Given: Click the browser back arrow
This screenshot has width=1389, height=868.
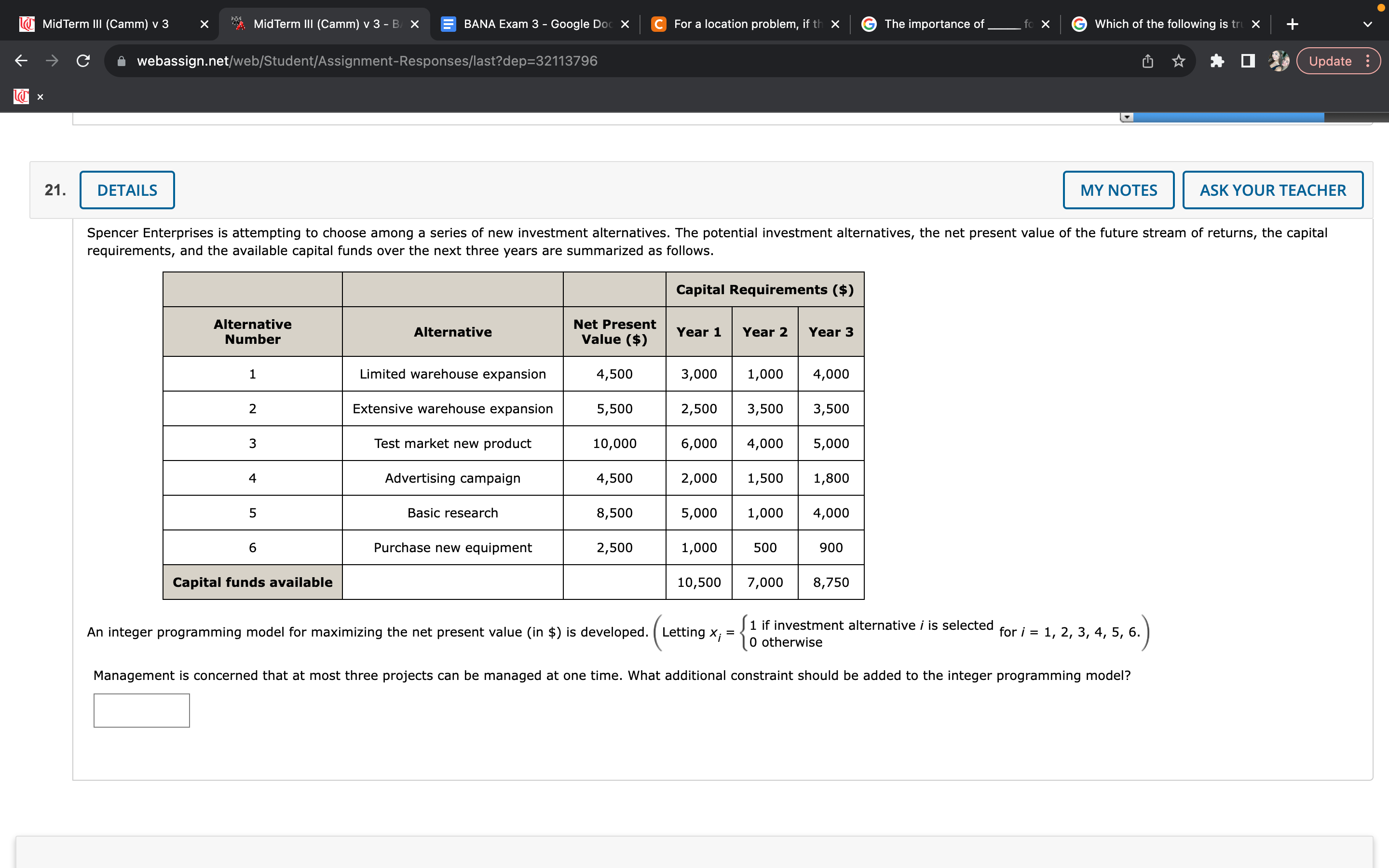Looking at the screenshot, I should [x=21, y=61].
